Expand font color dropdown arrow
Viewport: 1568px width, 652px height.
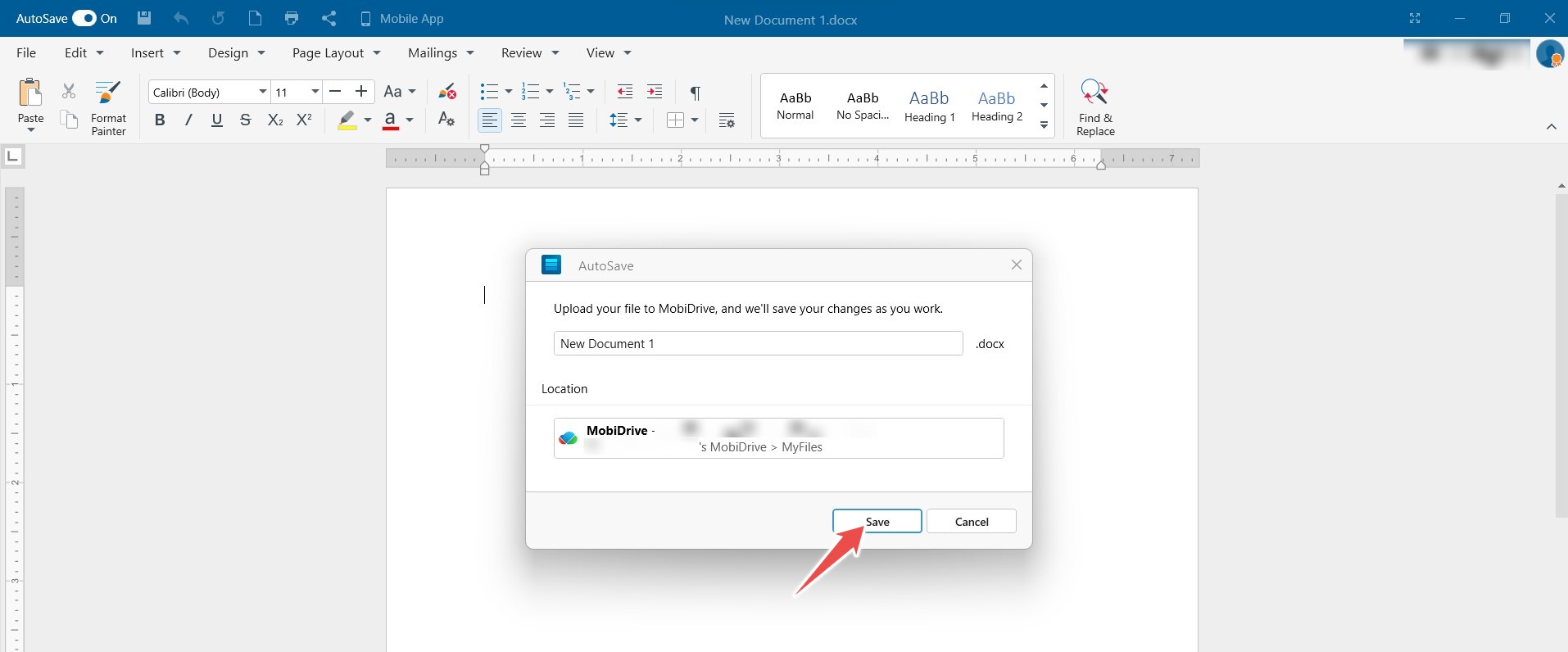click(410, 120)
